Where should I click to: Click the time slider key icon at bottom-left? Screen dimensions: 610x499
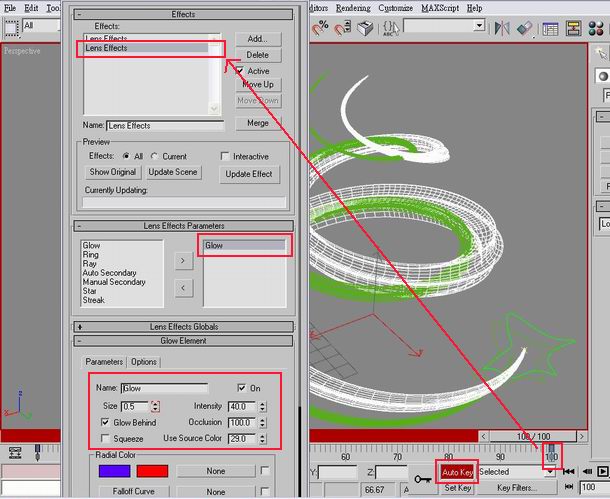point(37,453)
